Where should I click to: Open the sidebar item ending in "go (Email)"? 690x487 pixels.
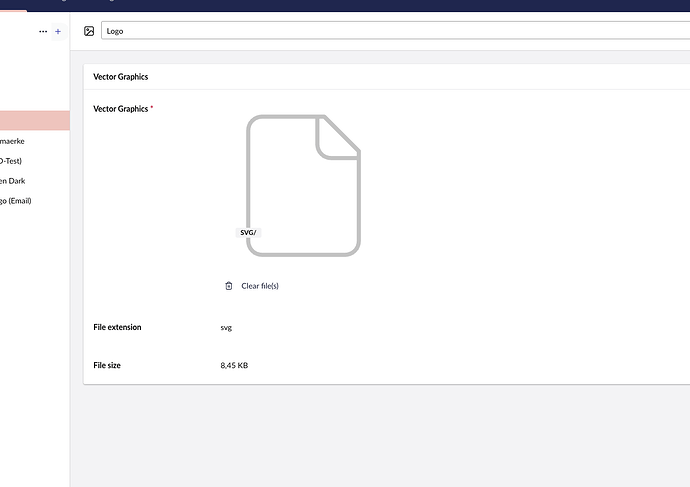[x=16, y=201]
